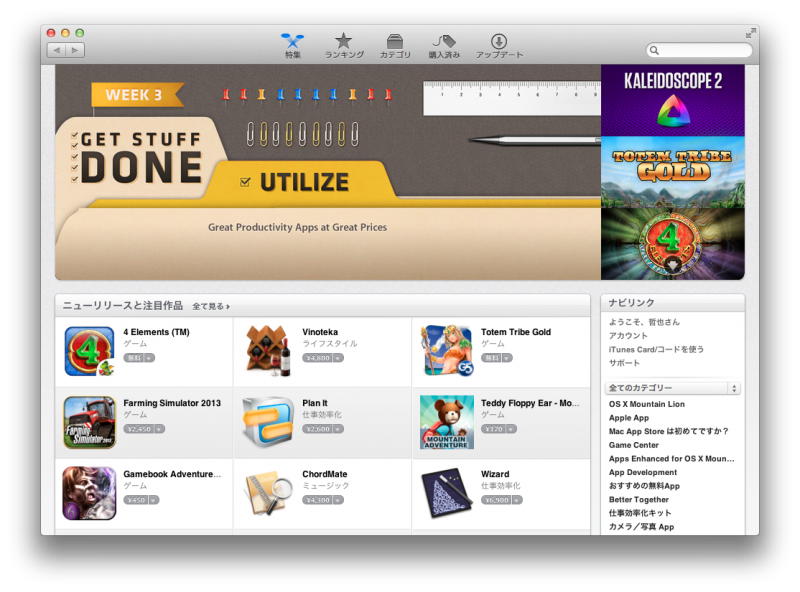Click the 4 Elements (TM) app icon

90,351
